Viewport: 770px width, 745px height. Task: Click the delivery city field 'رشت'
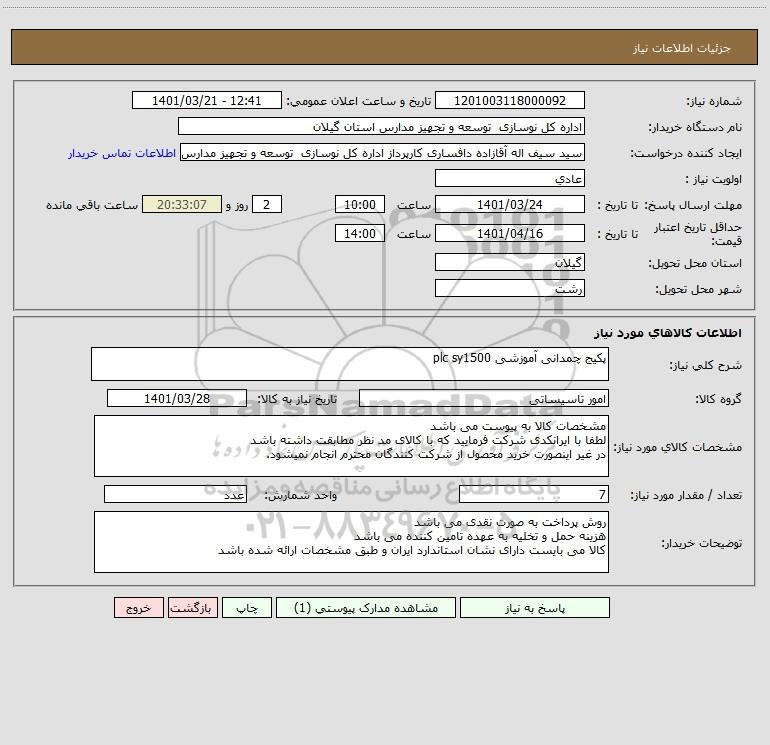pos(510,288)
